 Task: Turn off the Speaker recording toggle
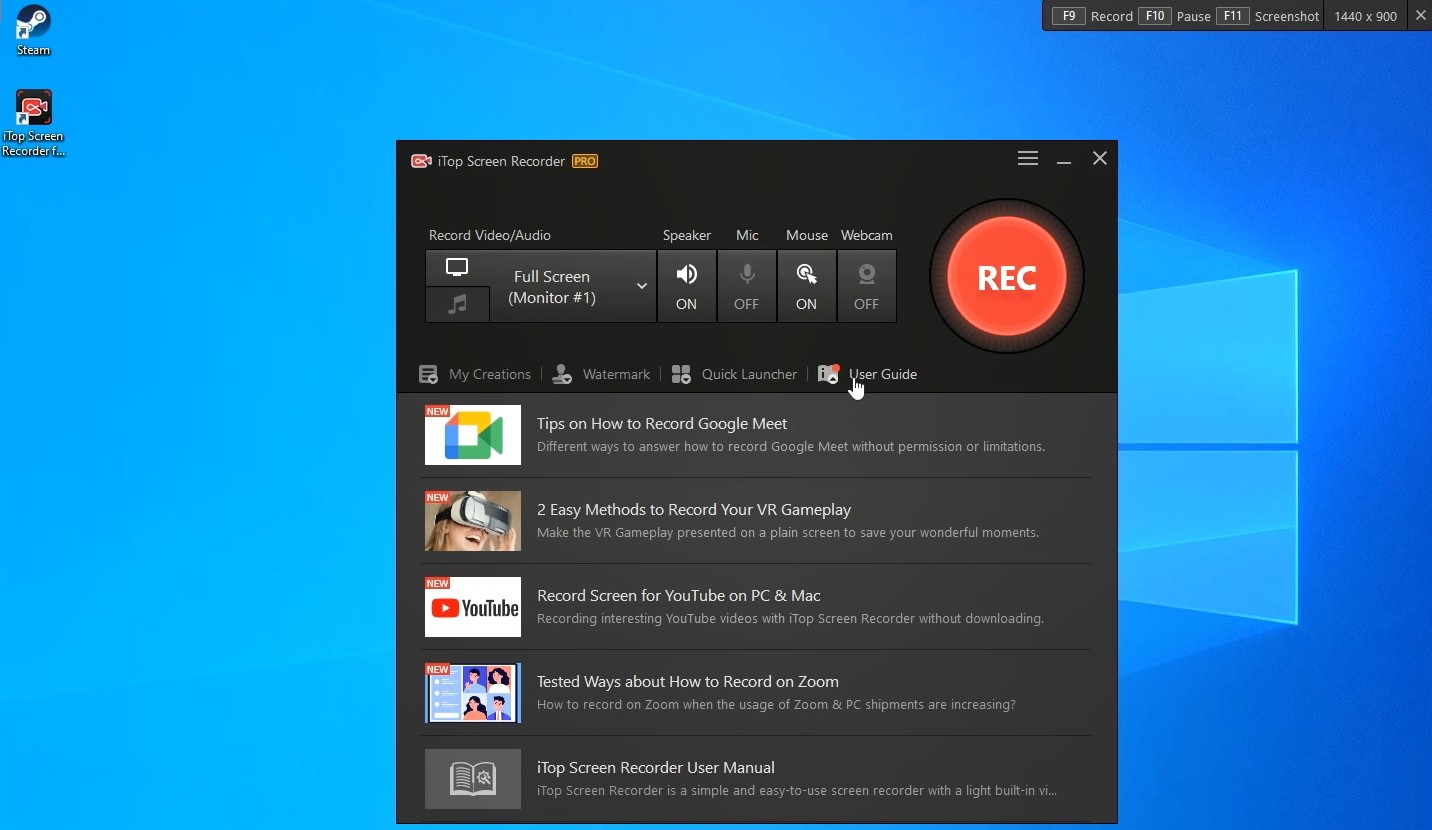tap(686, 286)
